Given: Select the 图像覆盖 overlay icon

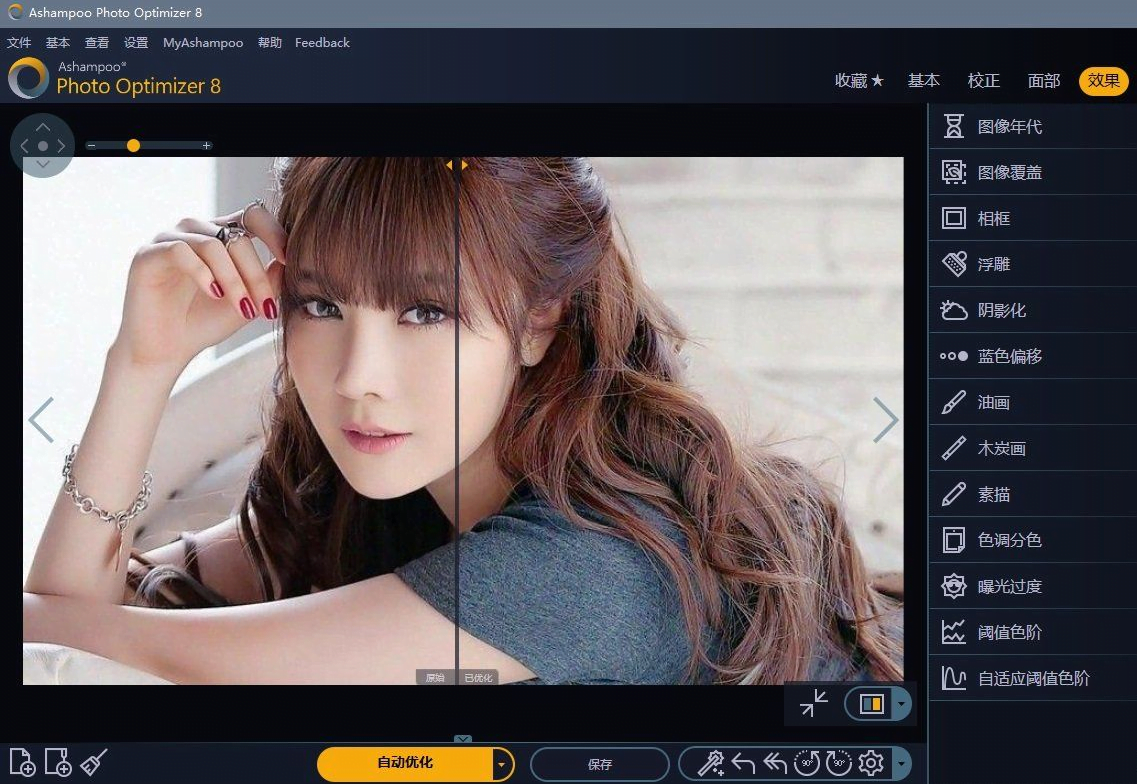Looking at the screenshot, I should (954, 172).
